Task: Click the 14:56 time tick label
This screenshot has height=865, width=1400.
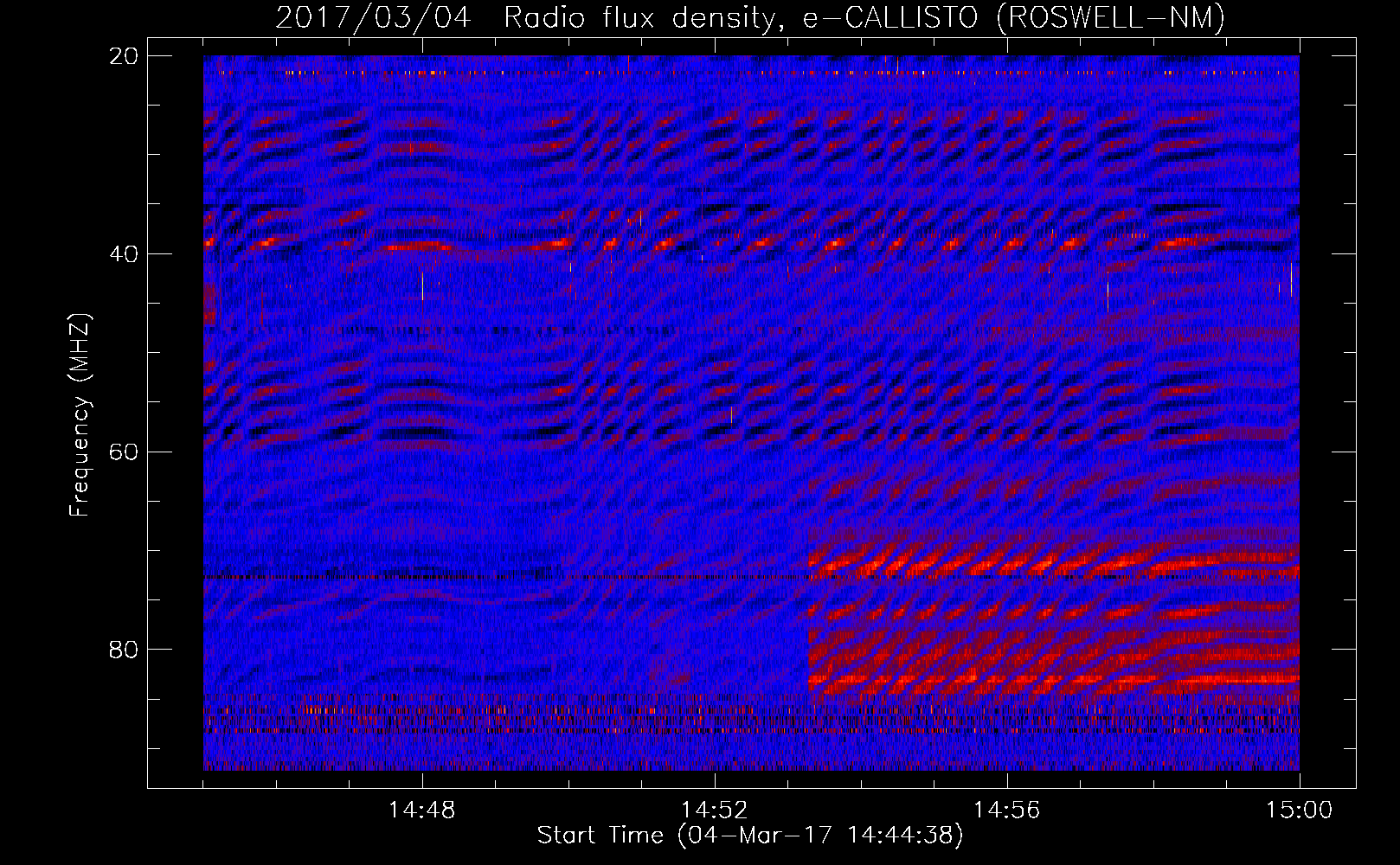Action: click(x=1007, y=811)
